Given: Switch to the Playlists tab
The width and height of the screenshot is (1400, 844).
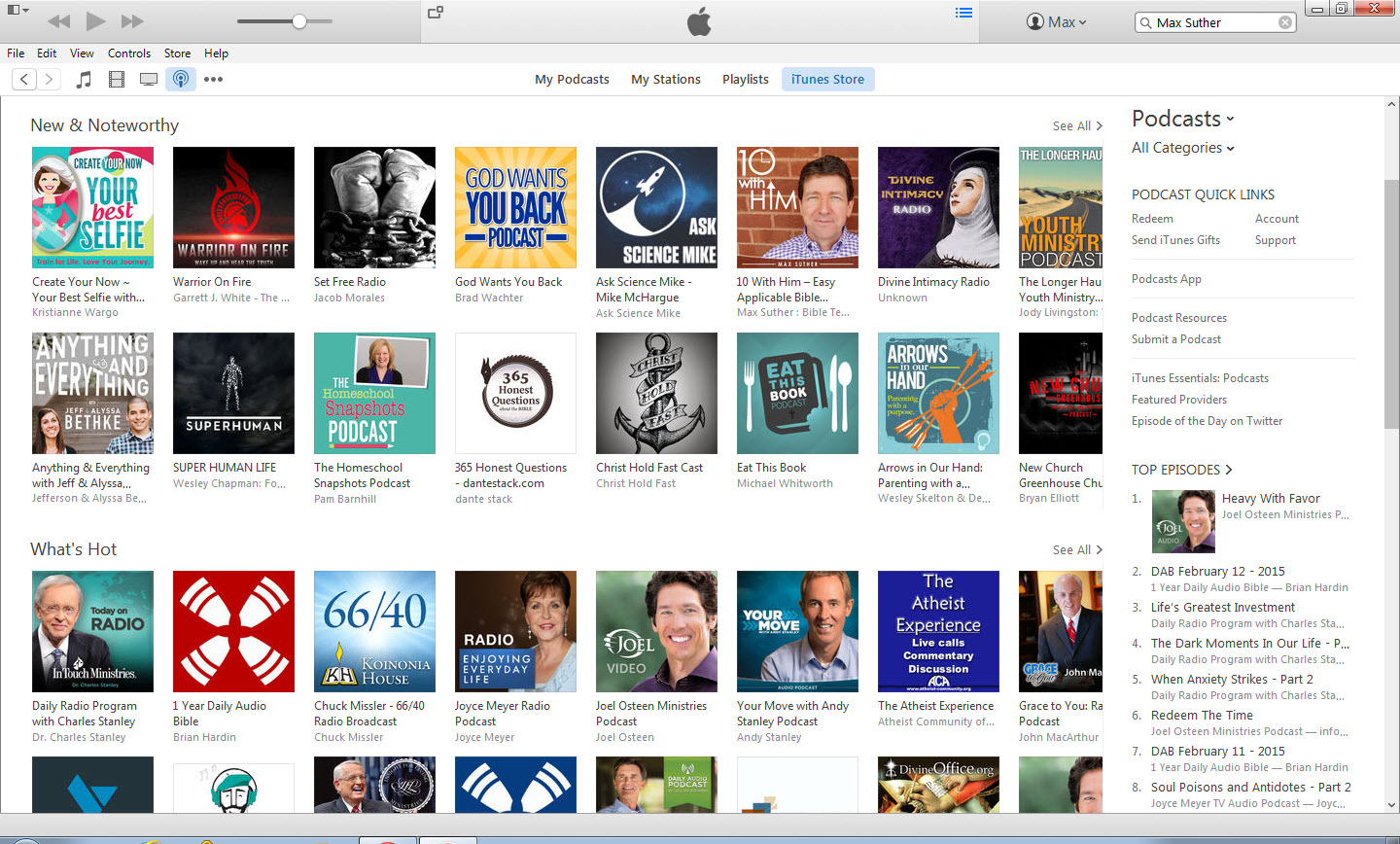Looking at the screenshot, I should 746,80.
